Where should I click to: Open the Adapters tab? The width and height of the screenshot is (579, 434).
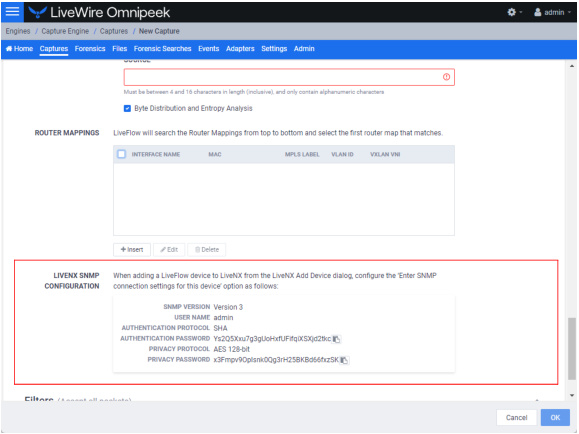click(x=240, y=48)
